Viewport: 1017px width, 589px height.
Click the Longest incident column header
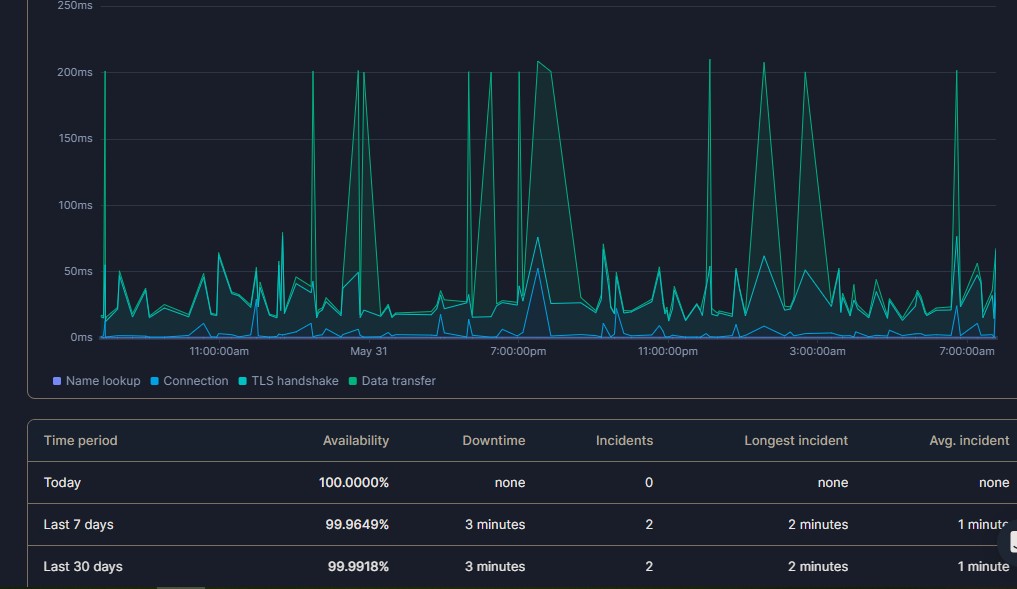point(796,440)
